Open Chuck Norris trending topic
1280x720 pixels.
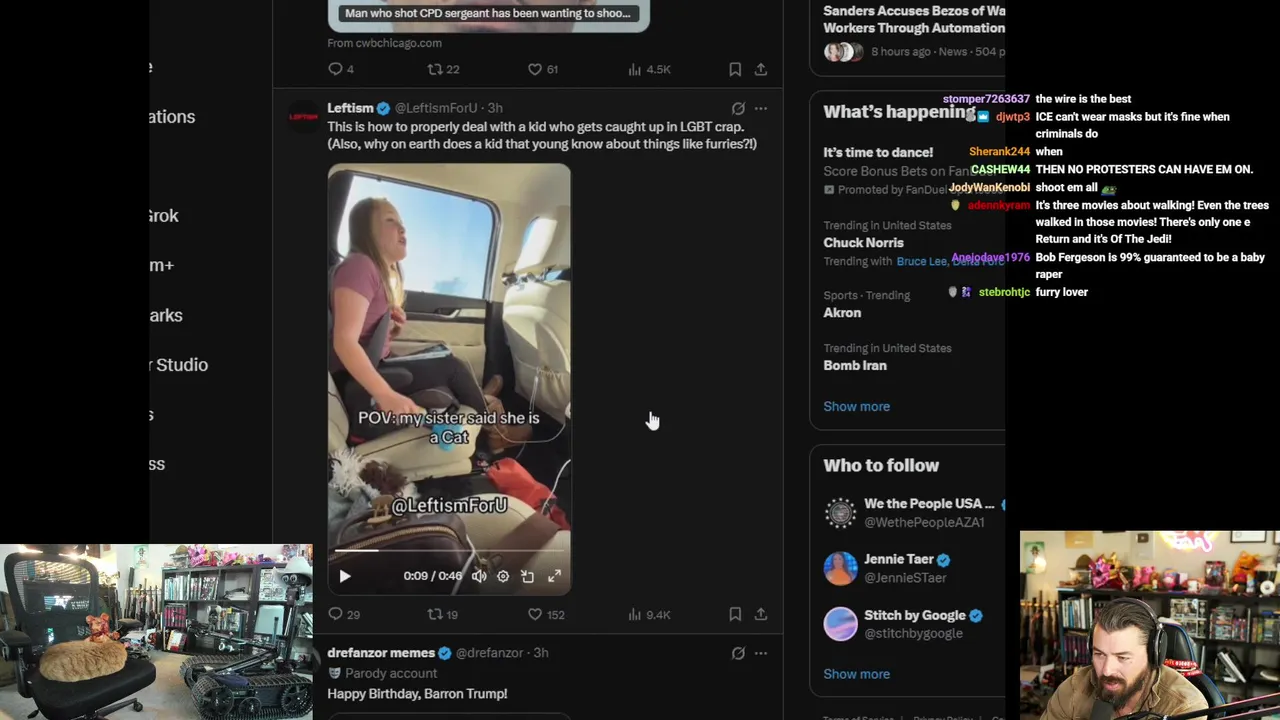(x=863, y=242)
